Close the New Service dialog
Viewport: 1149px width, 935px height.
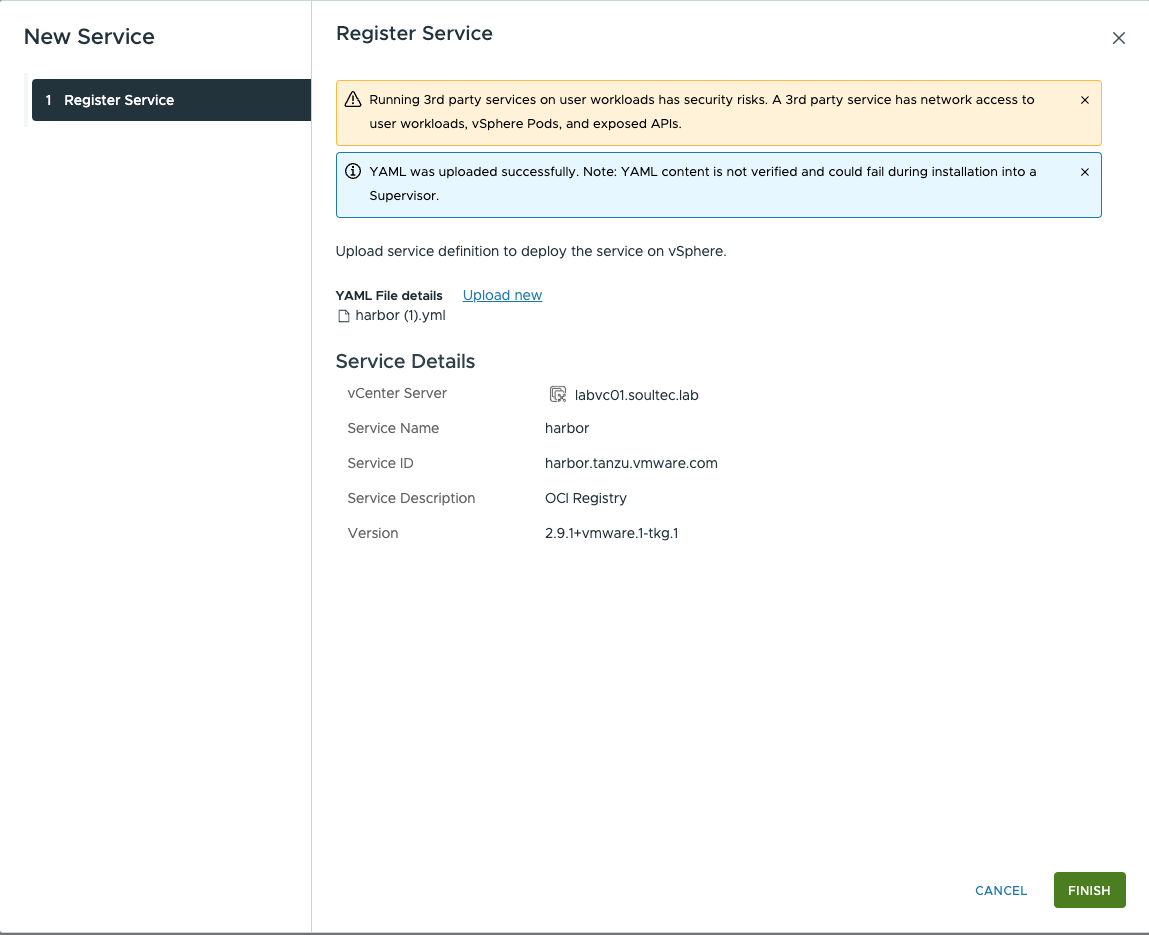pos(1118,38)
